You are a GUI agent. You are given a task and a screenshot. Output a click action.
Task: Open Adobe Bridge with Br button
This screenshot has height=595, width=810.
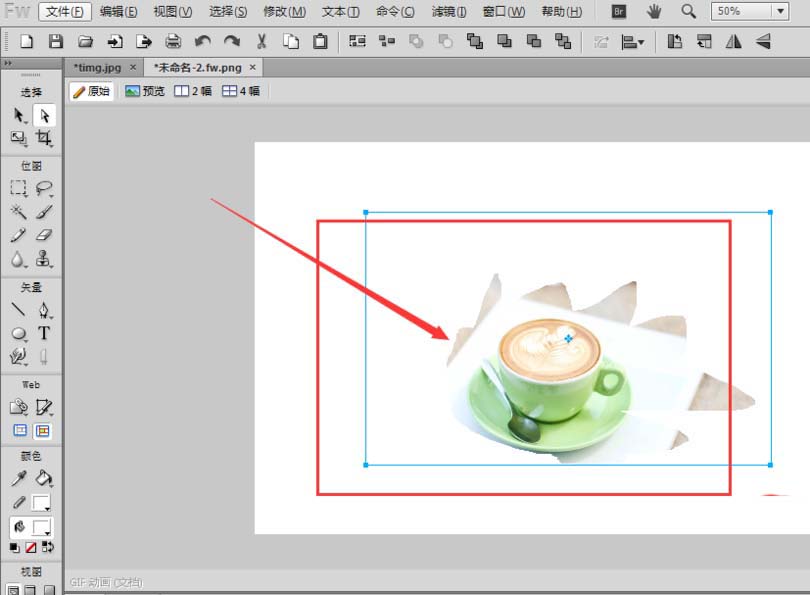click(x=619, y=12)
